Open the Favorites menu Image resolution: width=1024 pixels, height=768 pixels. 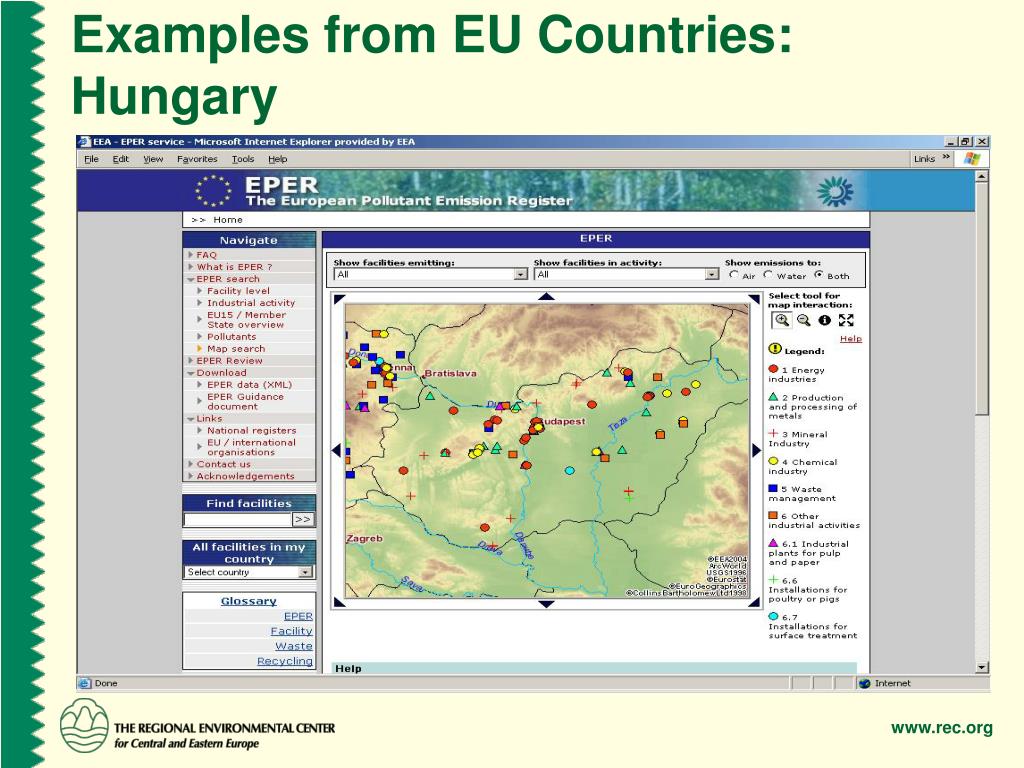197,159
